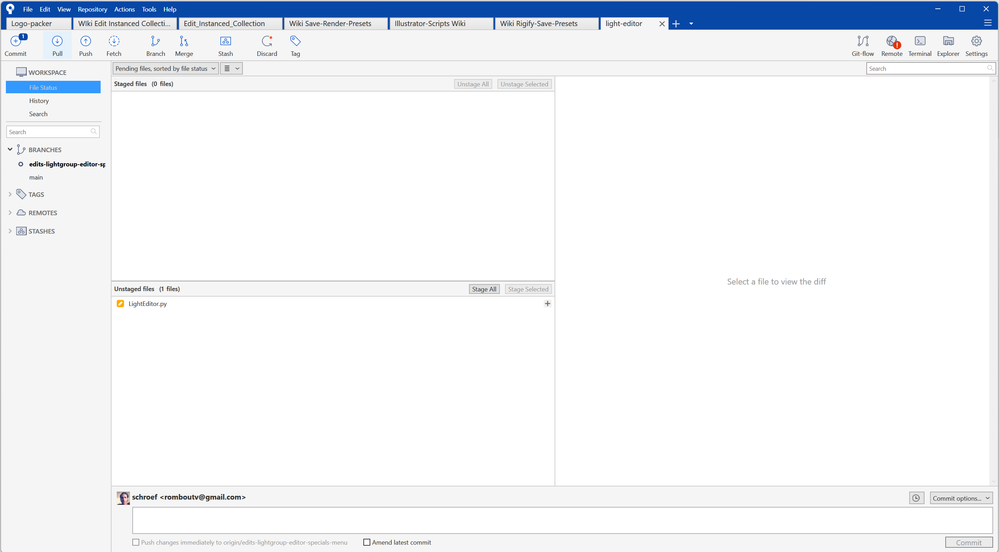999x552 pixels.
Task: Click the Commit button at bottom right
Action: coord(968,542)
